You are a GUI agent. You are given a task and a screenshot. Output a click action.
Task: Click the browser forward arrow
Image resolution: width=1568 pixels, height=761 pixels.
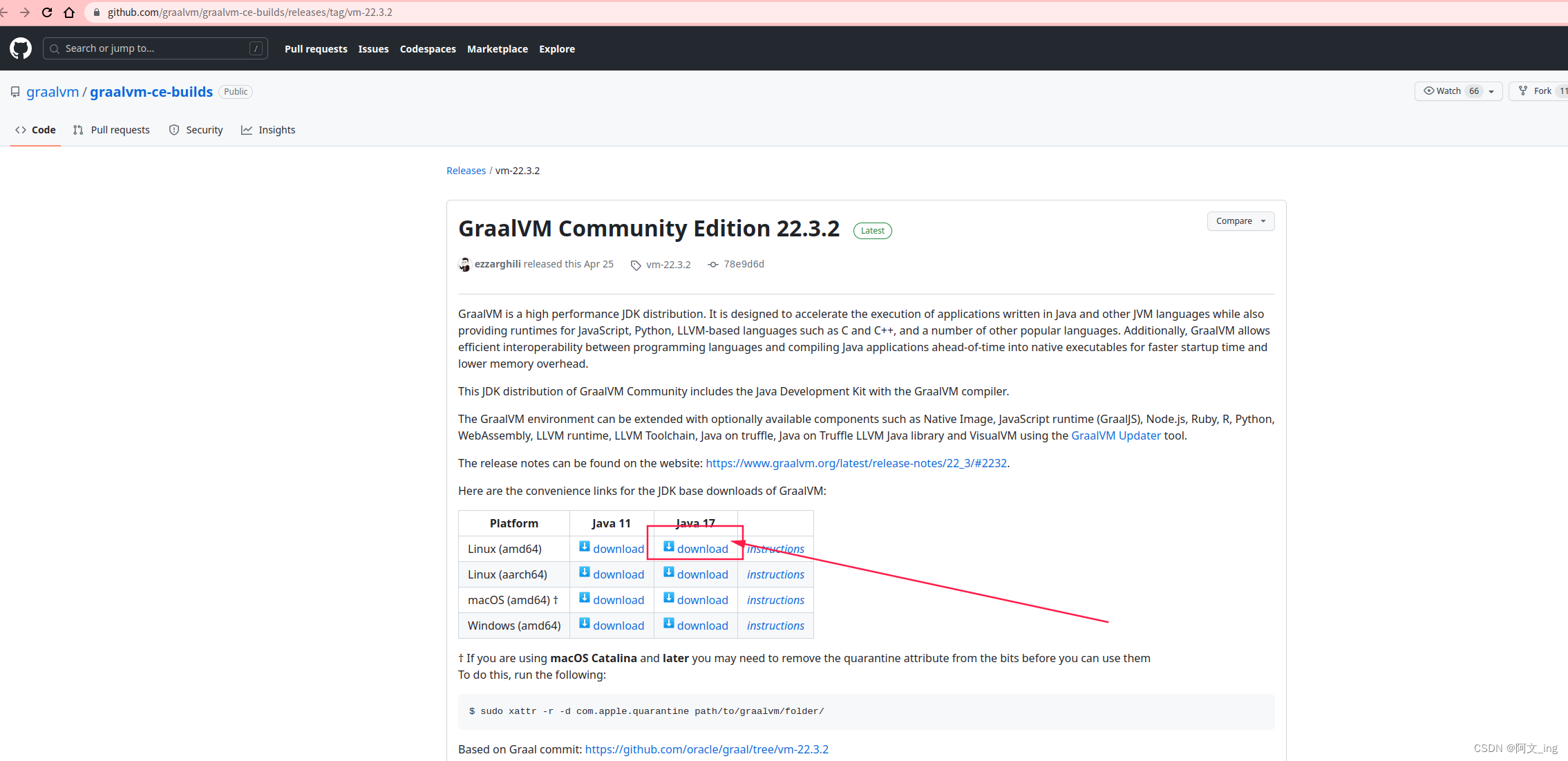[x=25, y=12]
